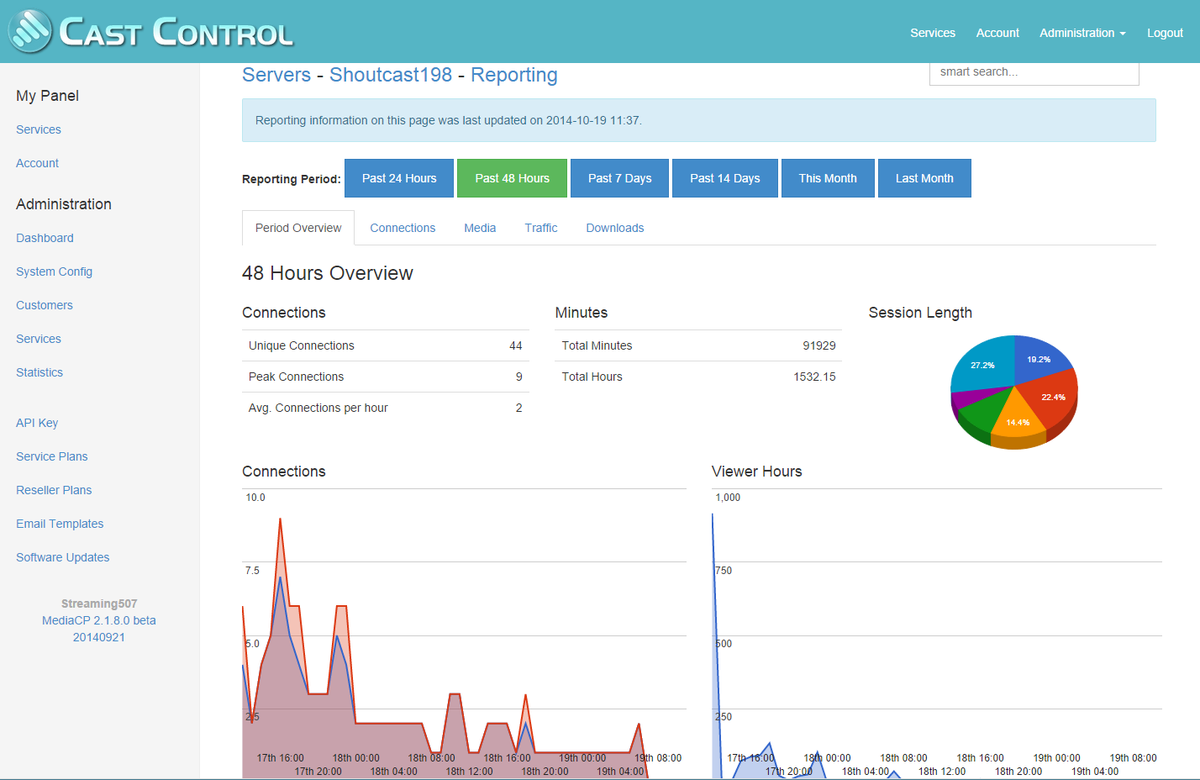Check Software Updates in the sidebar
This screenshot has height=780, width=1200.
point(63,558)
